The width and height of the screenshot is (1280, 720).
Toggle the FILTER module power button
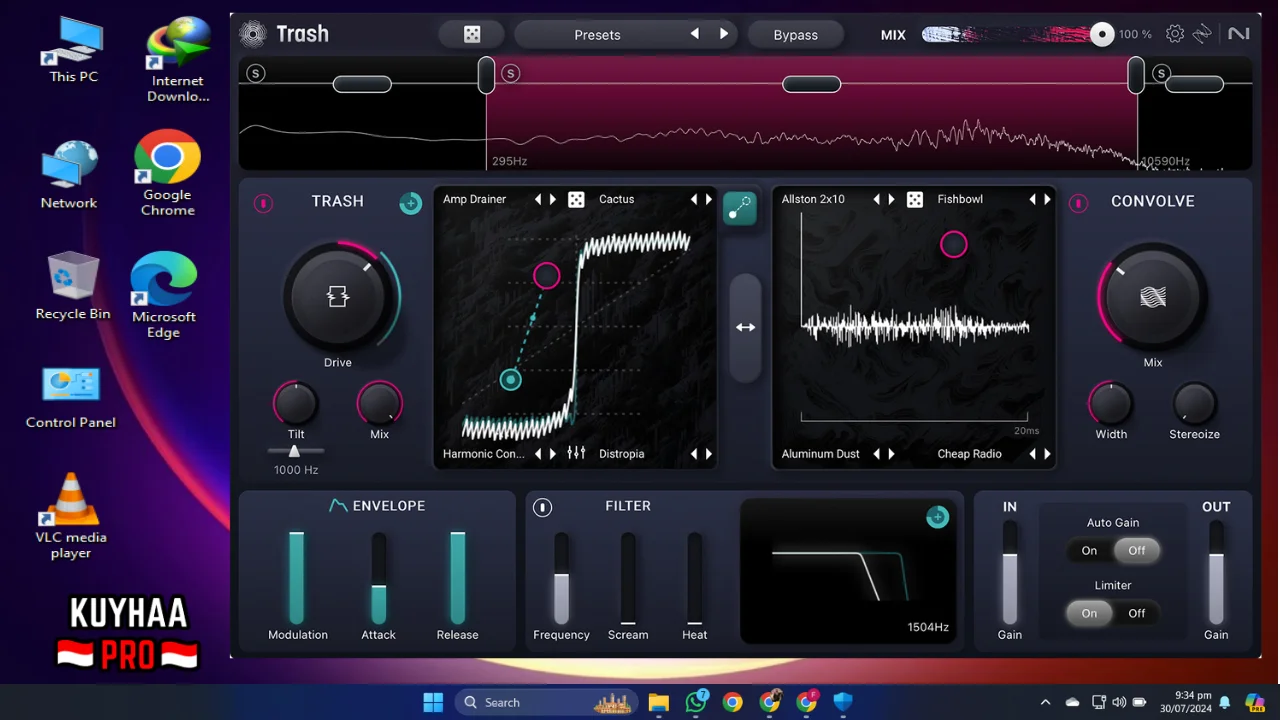[542, 507]
